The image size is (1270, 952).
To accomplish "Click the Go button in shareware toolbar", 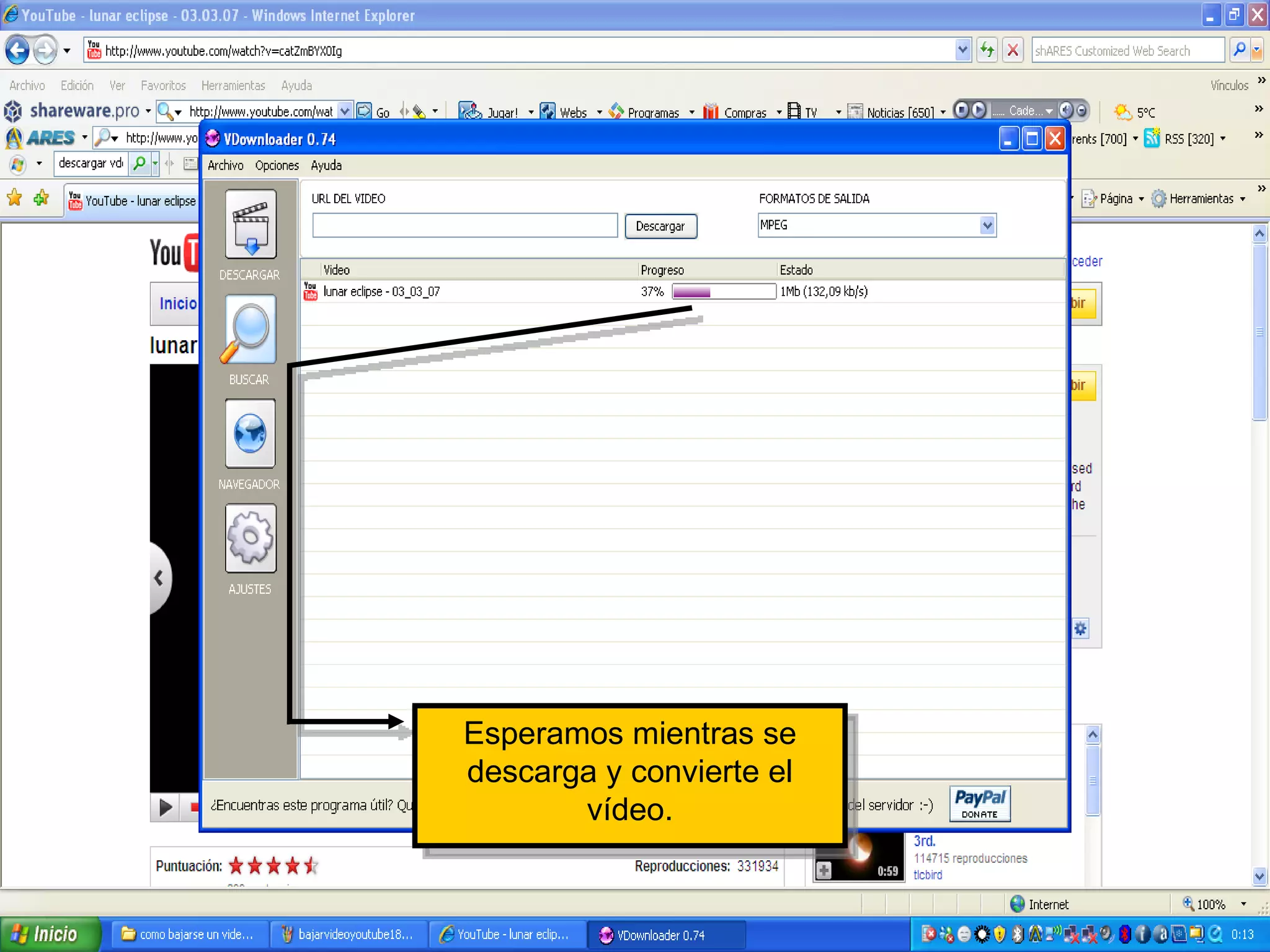I will [374, 112].
